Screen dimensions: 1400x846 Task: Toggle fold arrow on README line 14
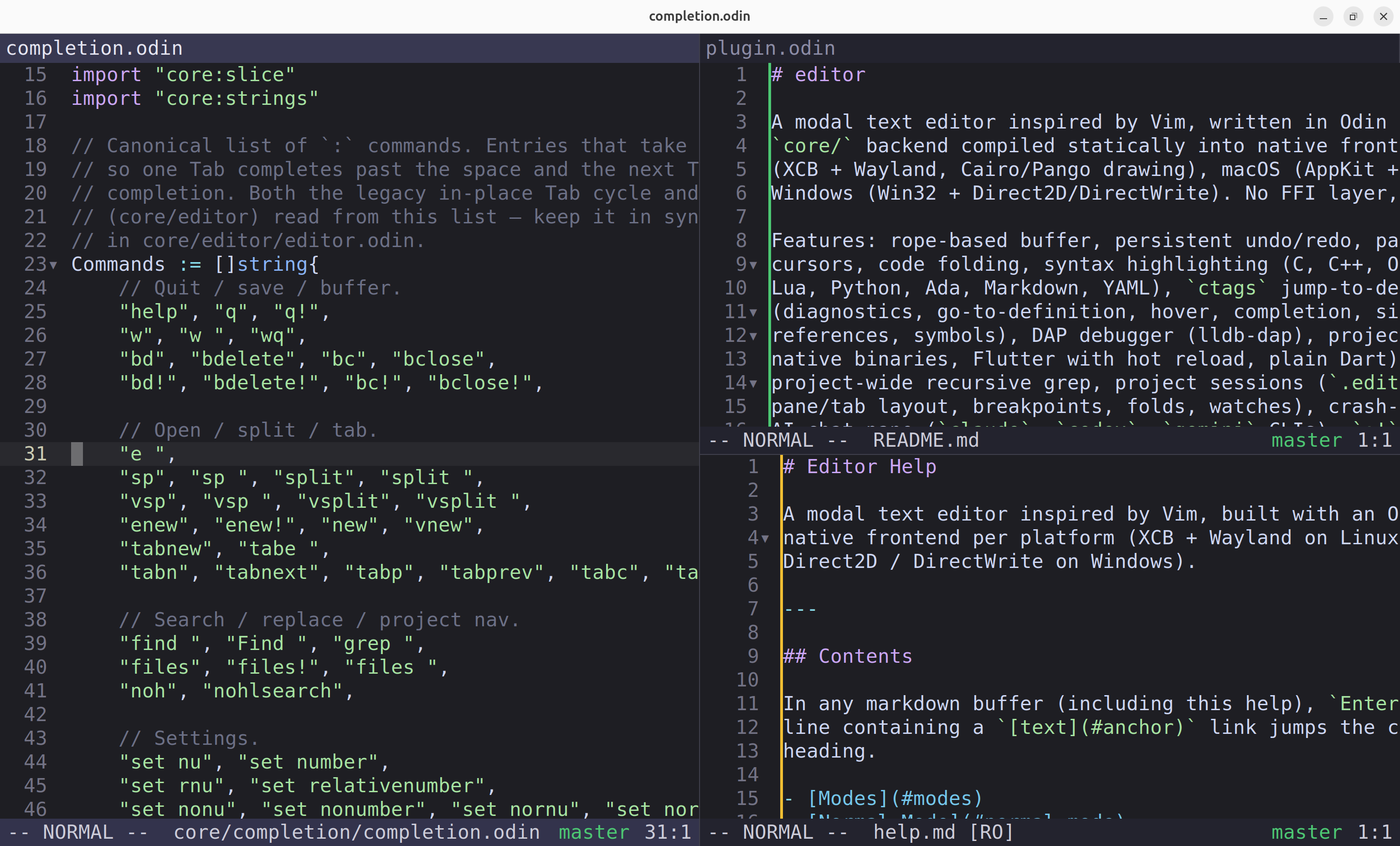click(753, 383)
